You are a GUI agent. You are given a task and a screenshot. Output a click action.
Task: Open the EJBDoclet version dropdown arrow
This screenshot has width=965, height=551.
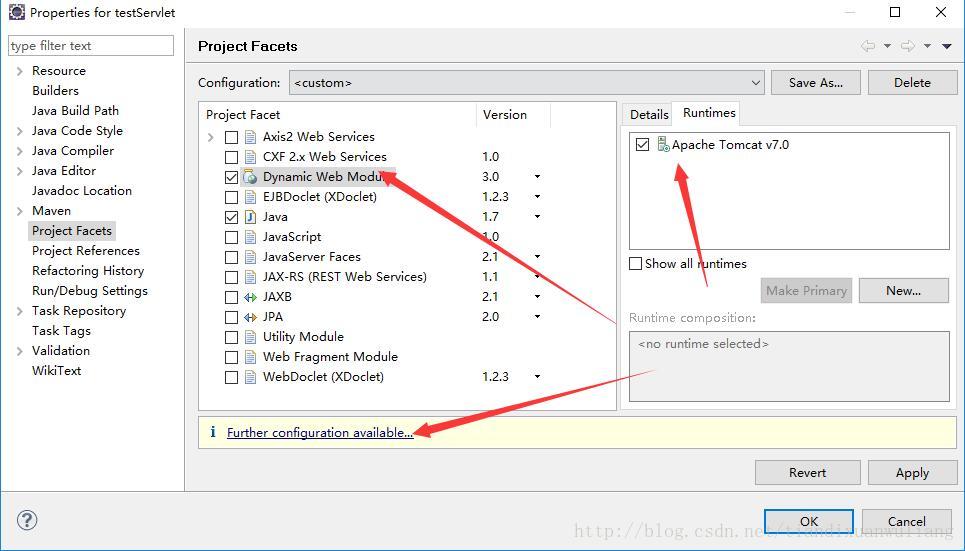[x=537, y=196]
